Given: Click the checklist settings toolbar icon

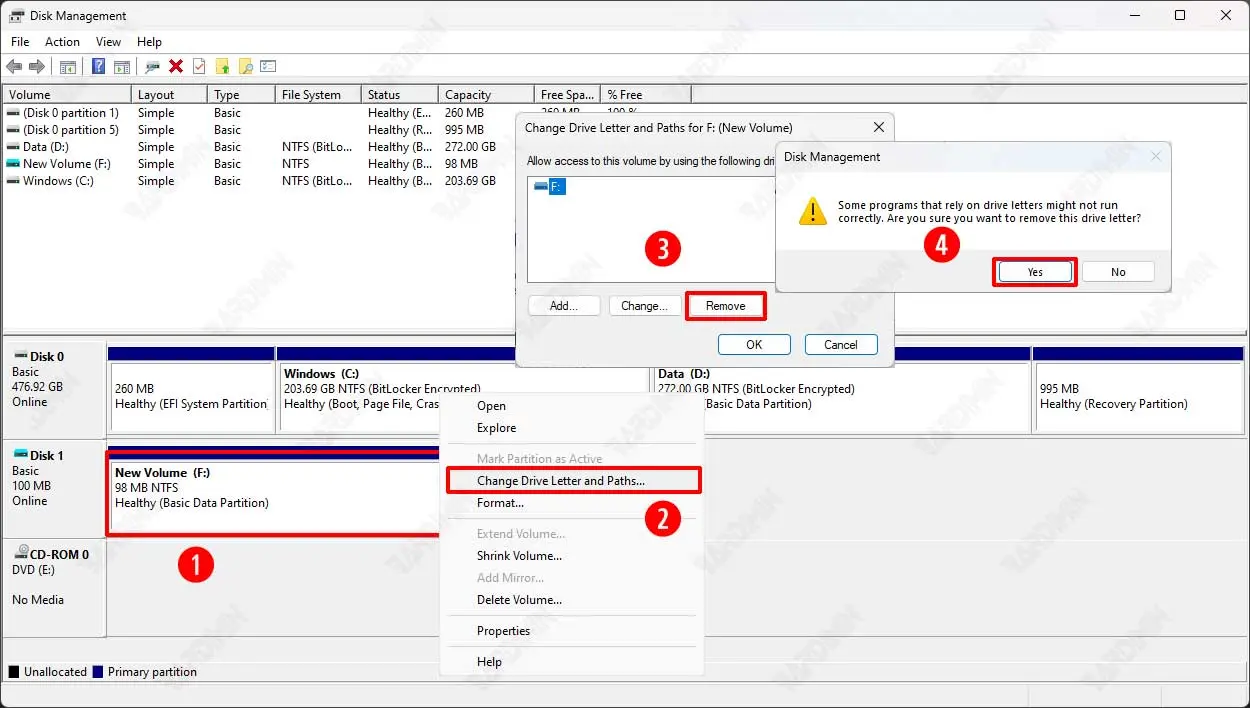Looking at the screenshot, I should pyautogui.click(x=268, y=67).
